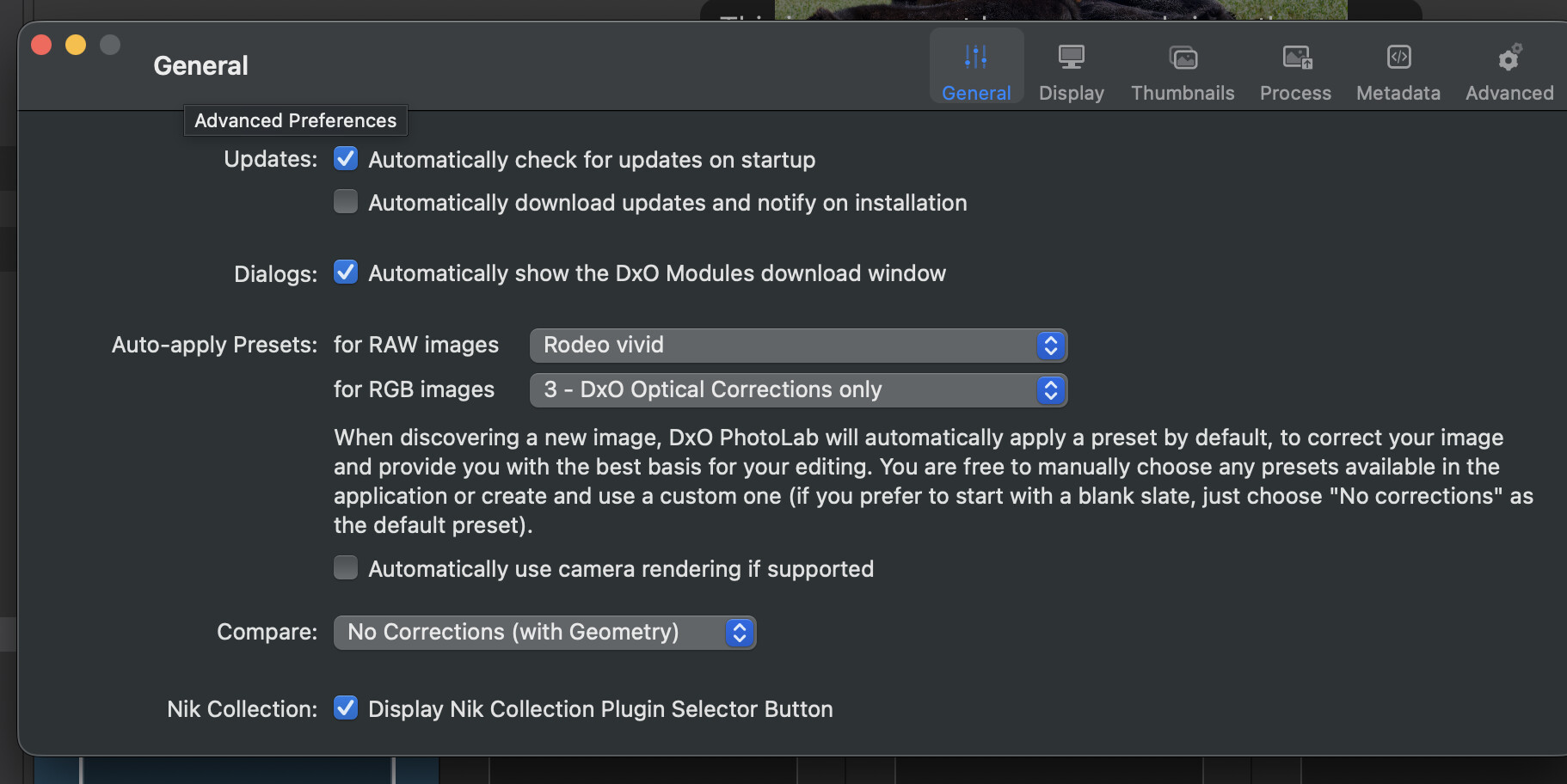
Task: Click the red close window button
Action: 41,45
